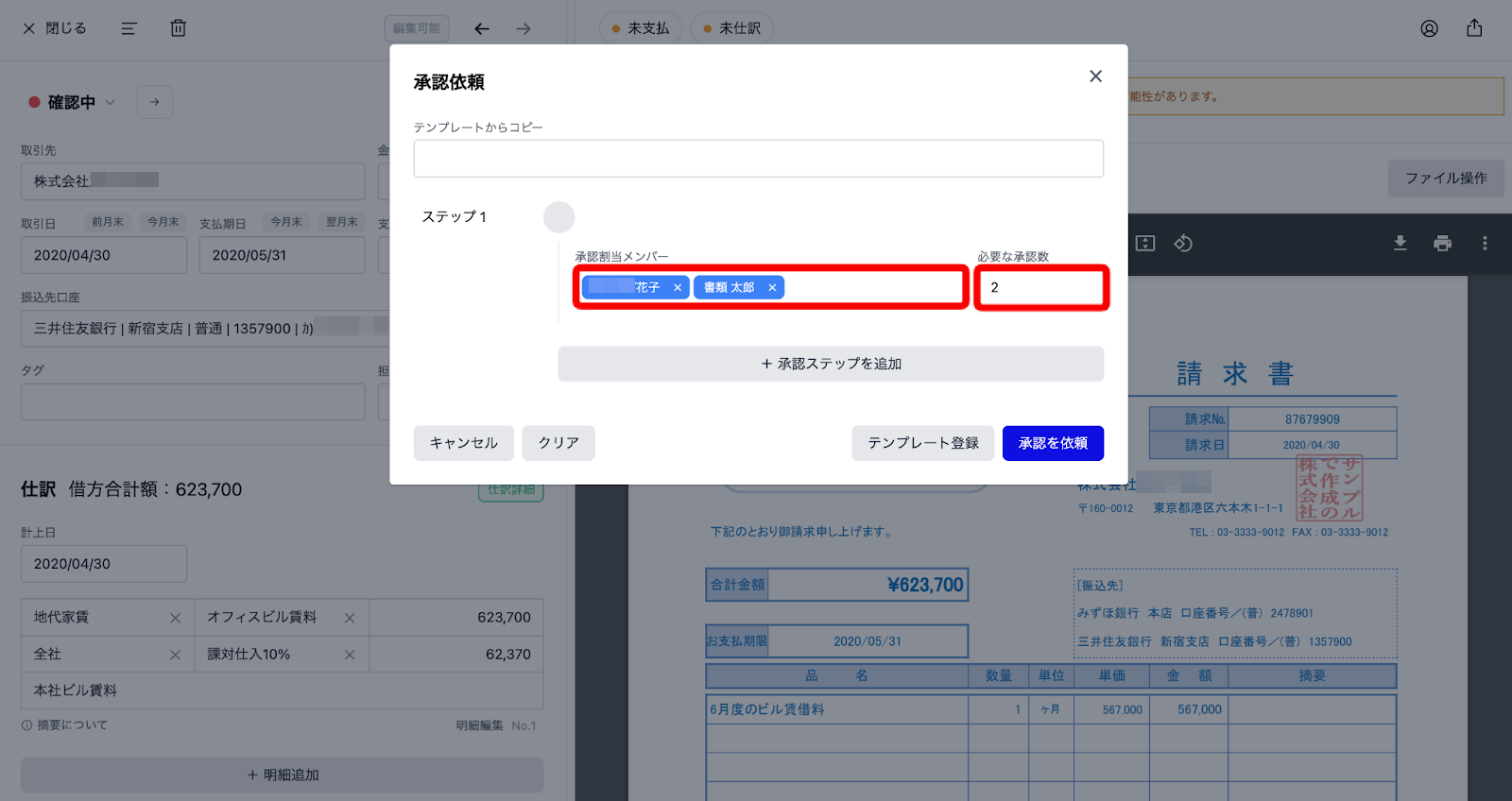1512x801 pixels.
Task: Click the trash delete icon in top bar
Action: click(x=178, y=28)
